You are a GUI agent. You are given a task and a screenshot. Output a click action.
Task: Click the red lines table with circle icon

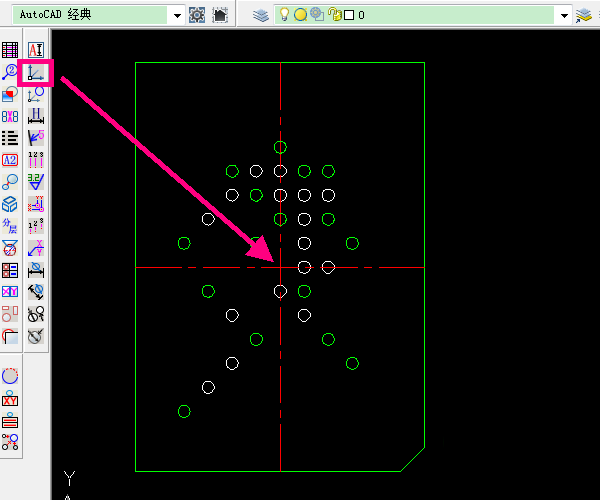[10, 420]
